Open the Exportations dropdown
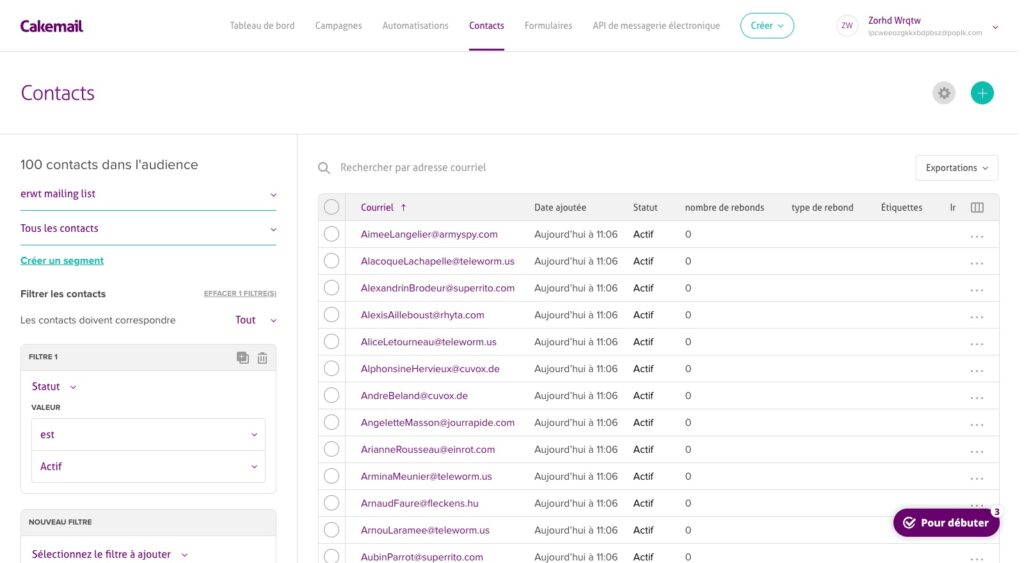The image size is (1024, 563). pyautogui.click(x=957, y=168)
